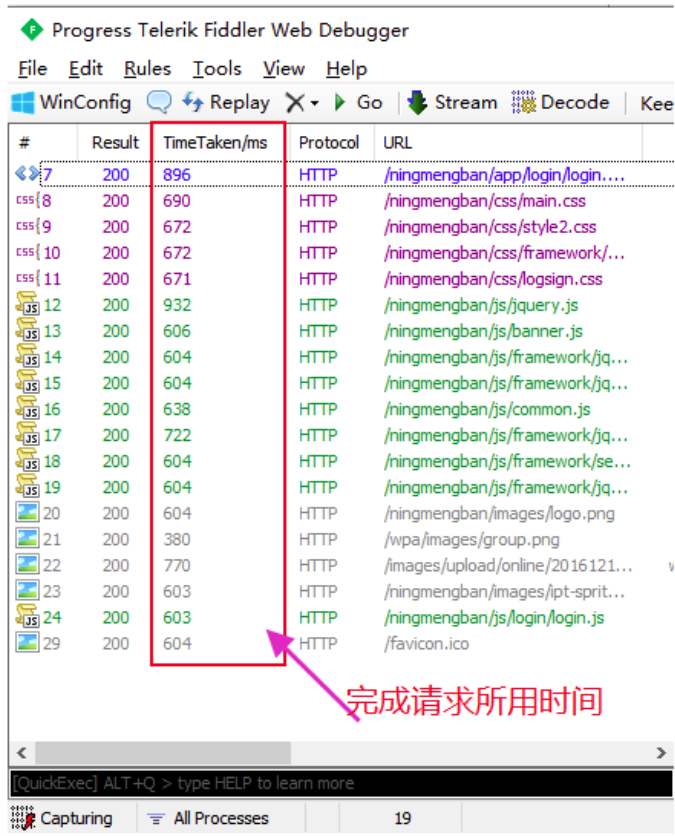The width and height of the screenshot is (675, 836).
Task: Click the horizontal scrollbar thumb
Action: click(163, 753)
